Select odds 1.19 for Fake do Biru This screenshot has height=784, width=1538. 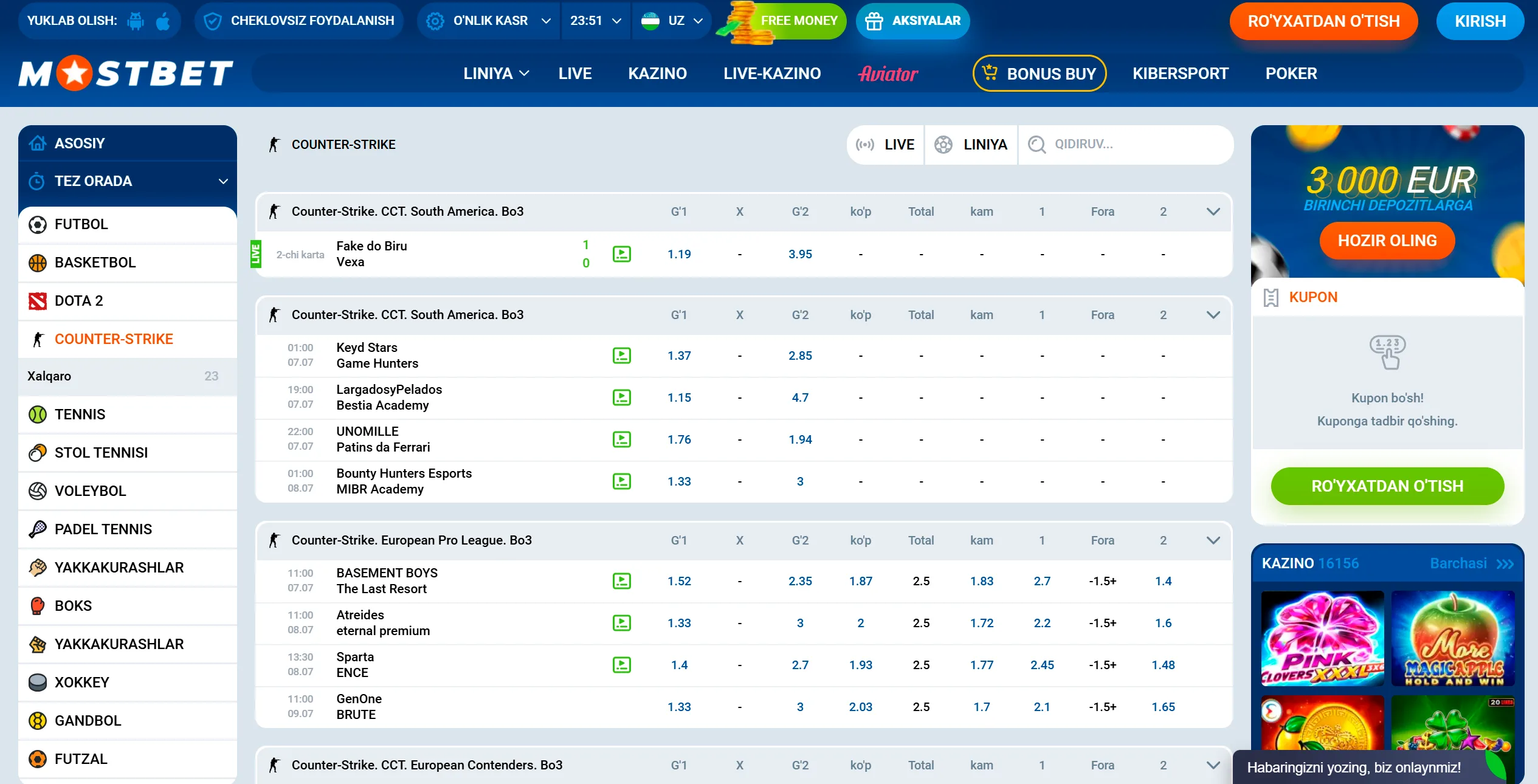[679, 255]
